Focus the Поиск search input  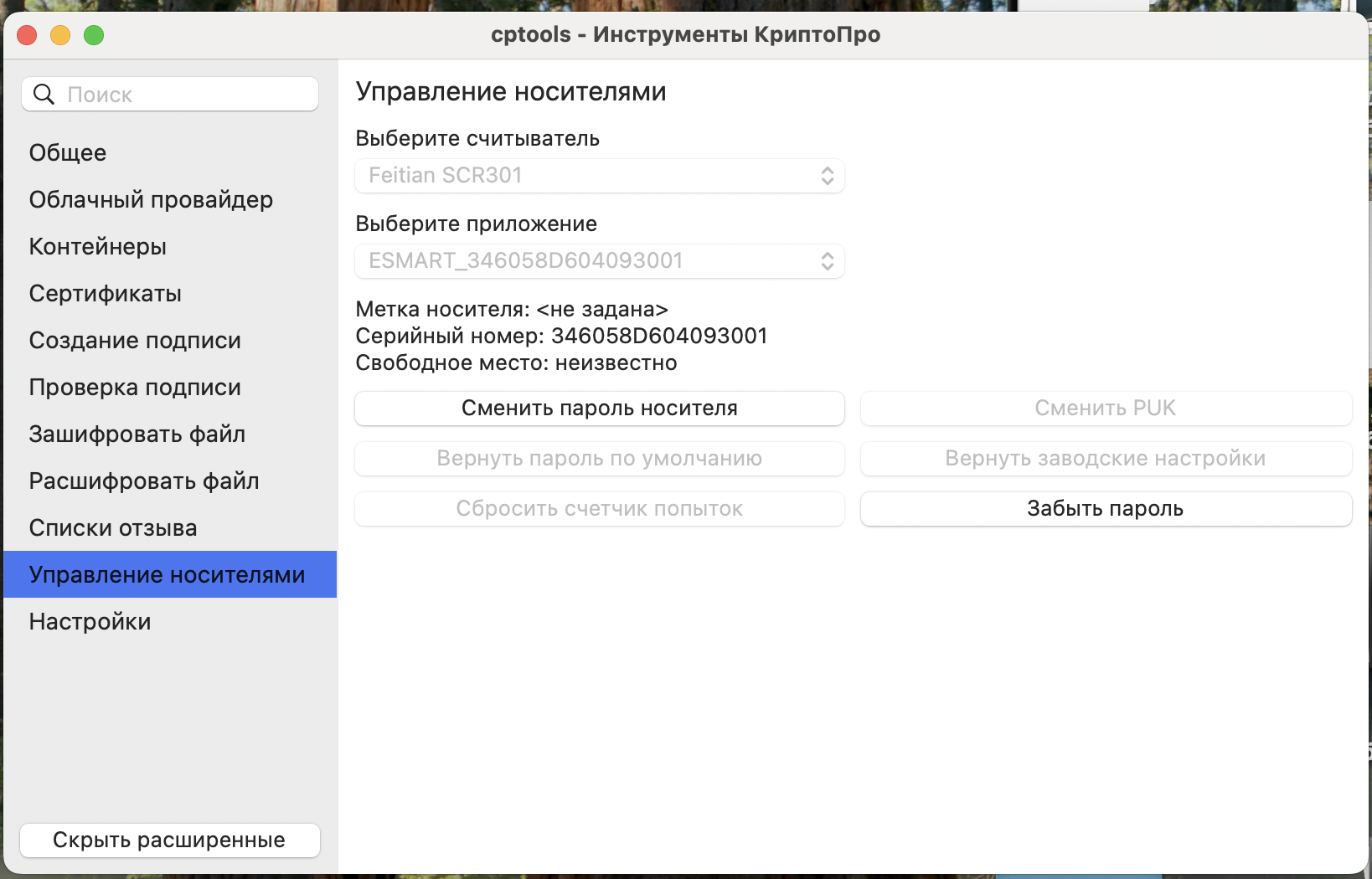(170, 94)
